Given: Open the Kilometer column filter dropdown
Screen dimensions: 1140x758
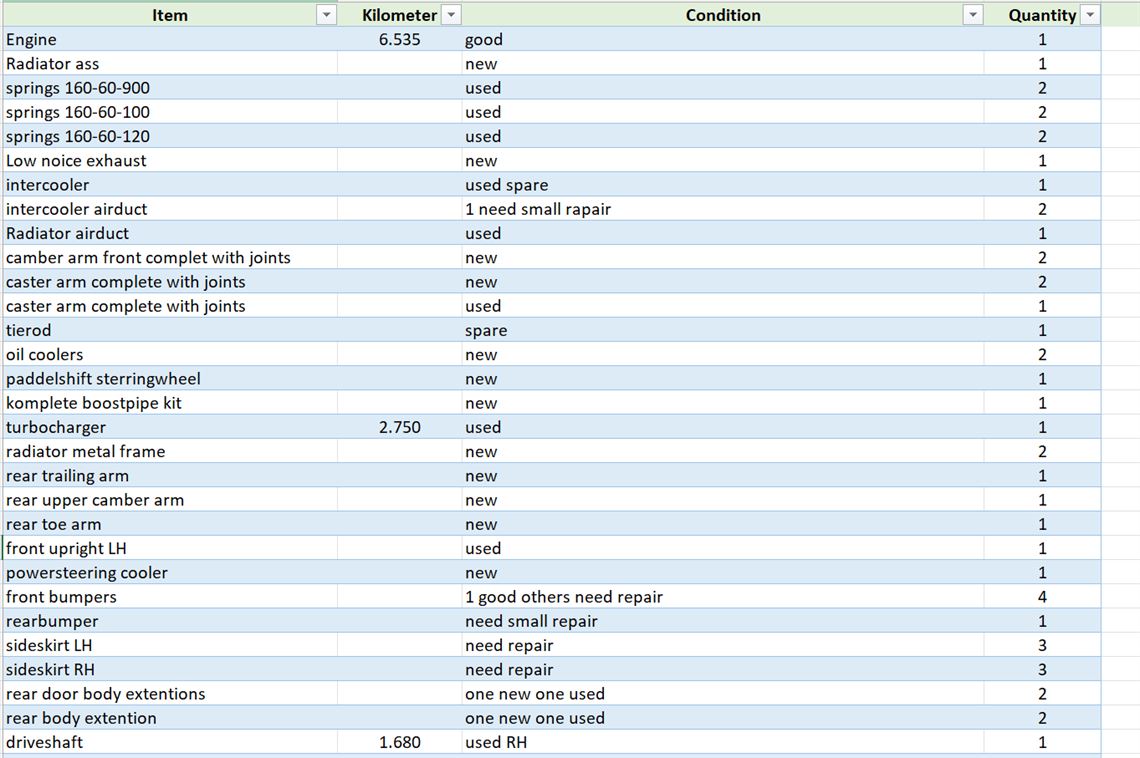Looking at the screenshot, I should coord(451,15).
